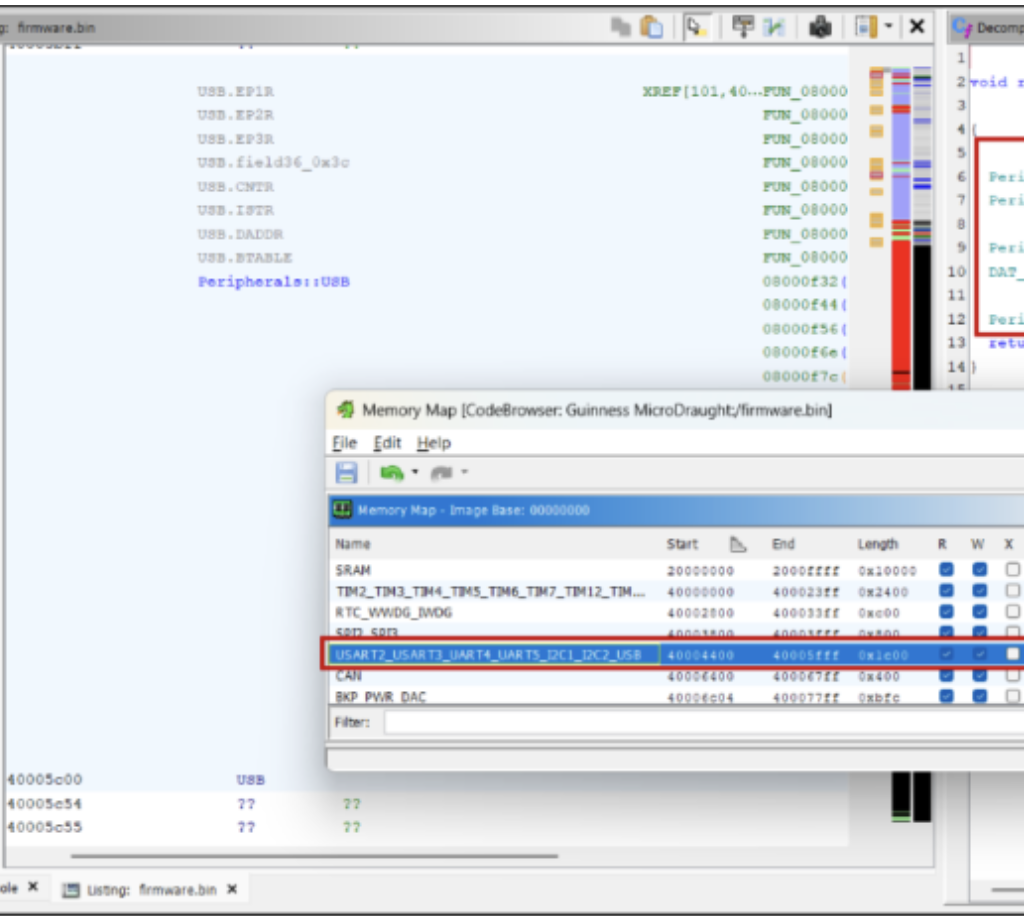Viewport: 1024px width, 919px height.
Task: Click the Copy icon in listing toolbar
Action: pos(621,28)
